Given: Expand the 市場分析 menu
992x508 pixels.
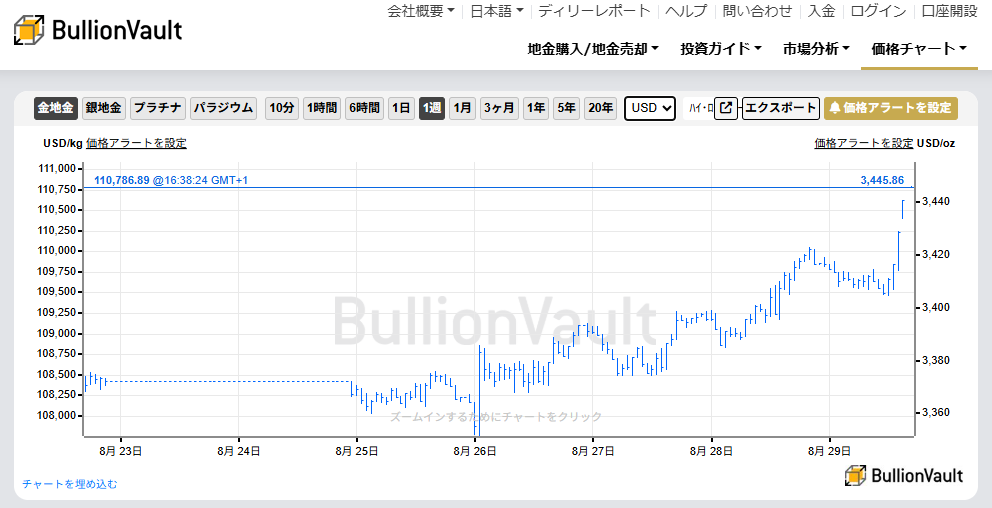Looking at the screenshot, I should pos(817,49).
